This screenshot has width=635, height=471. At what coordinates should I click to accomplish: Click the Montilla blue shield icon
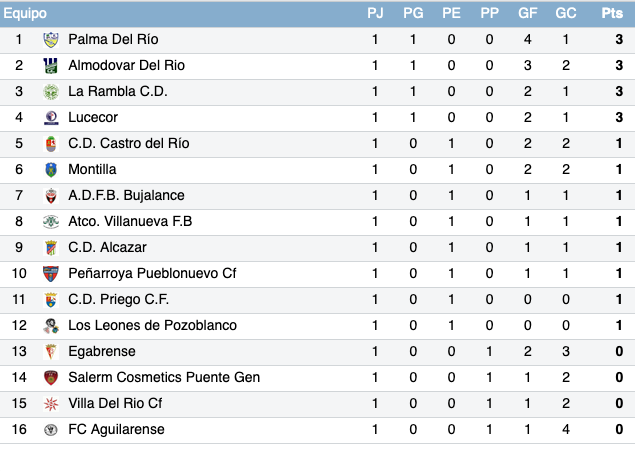pyautogui.click(x=51, y=170)
